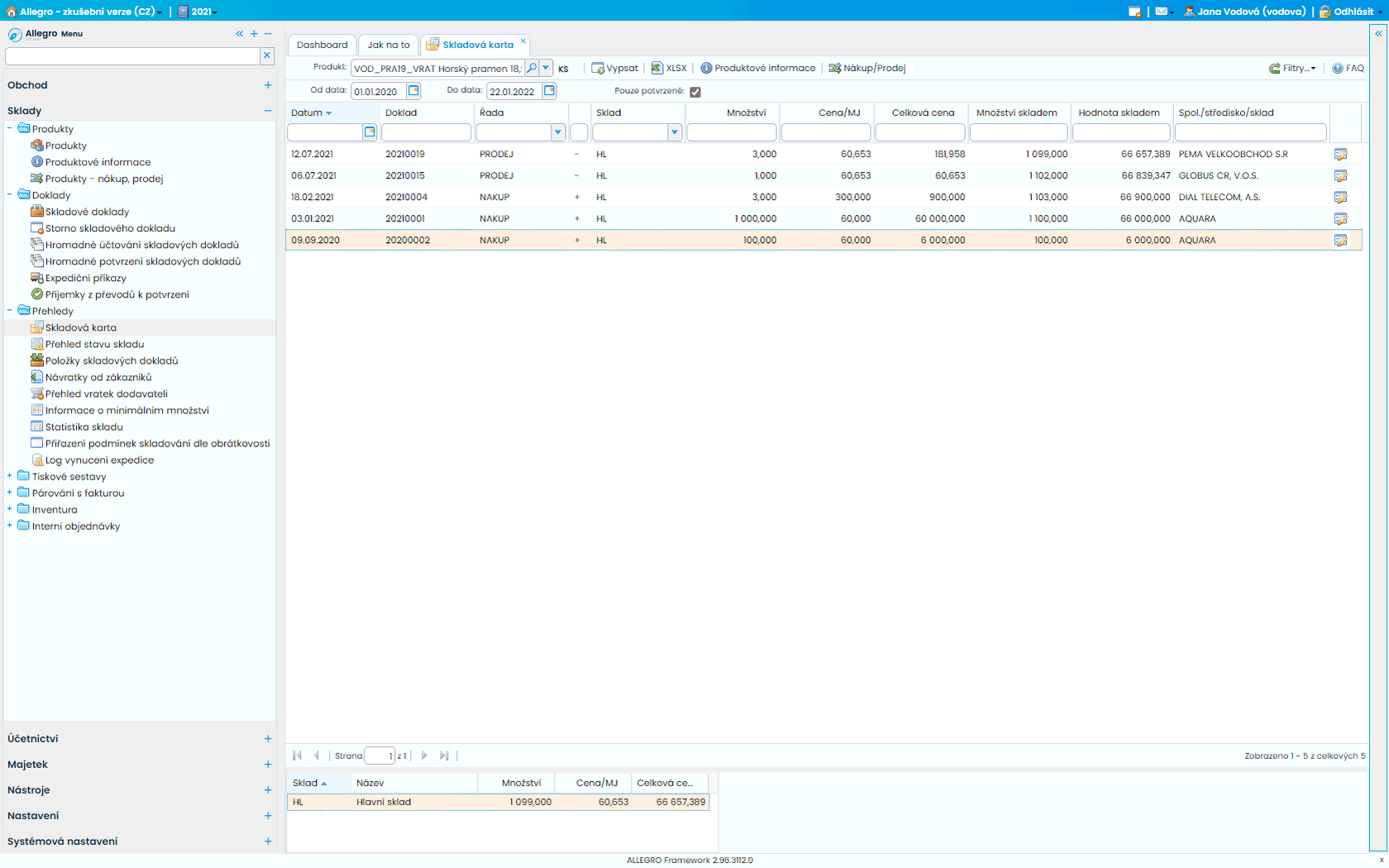Open the Řada filter dropdown
Image resolution: width=1389 pixels, height=868 pixels.
pyautogui.click(x=558, y=132)
